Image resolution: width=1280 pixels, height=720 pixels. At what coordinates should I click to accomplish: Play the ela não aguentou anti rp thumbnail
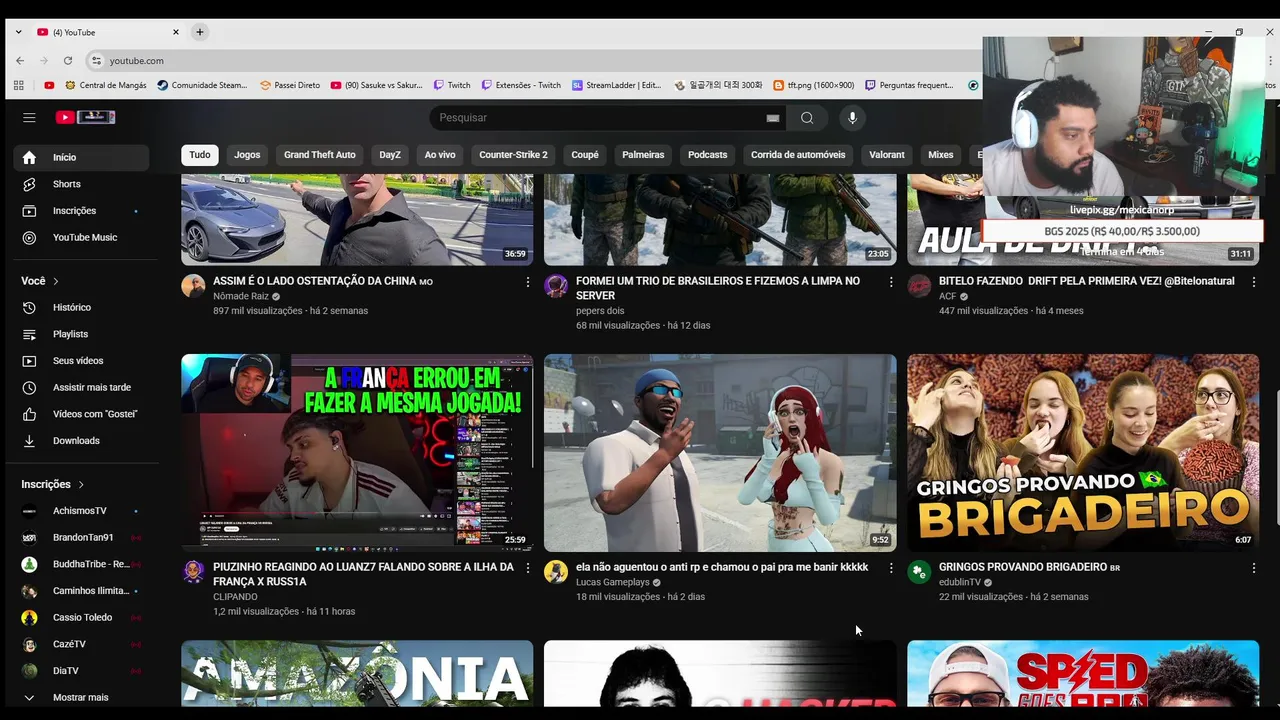pyautogui.click(x=720, y=452)
